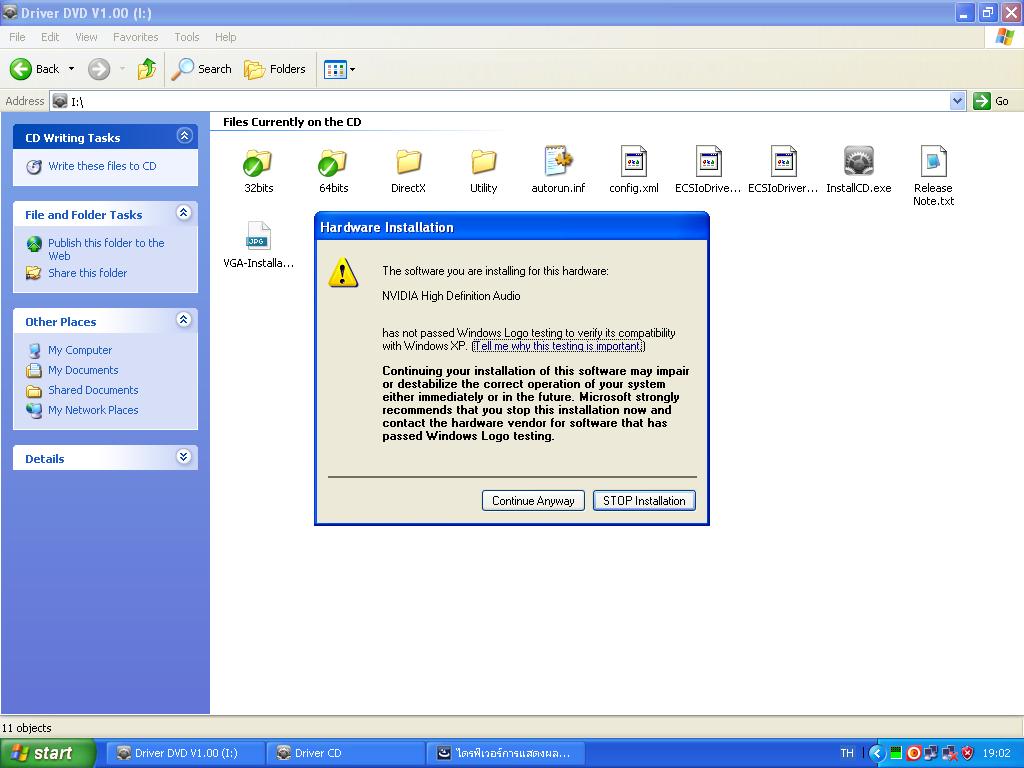
Task: Click STOP Installation button
Action: [x=644, y=501]
